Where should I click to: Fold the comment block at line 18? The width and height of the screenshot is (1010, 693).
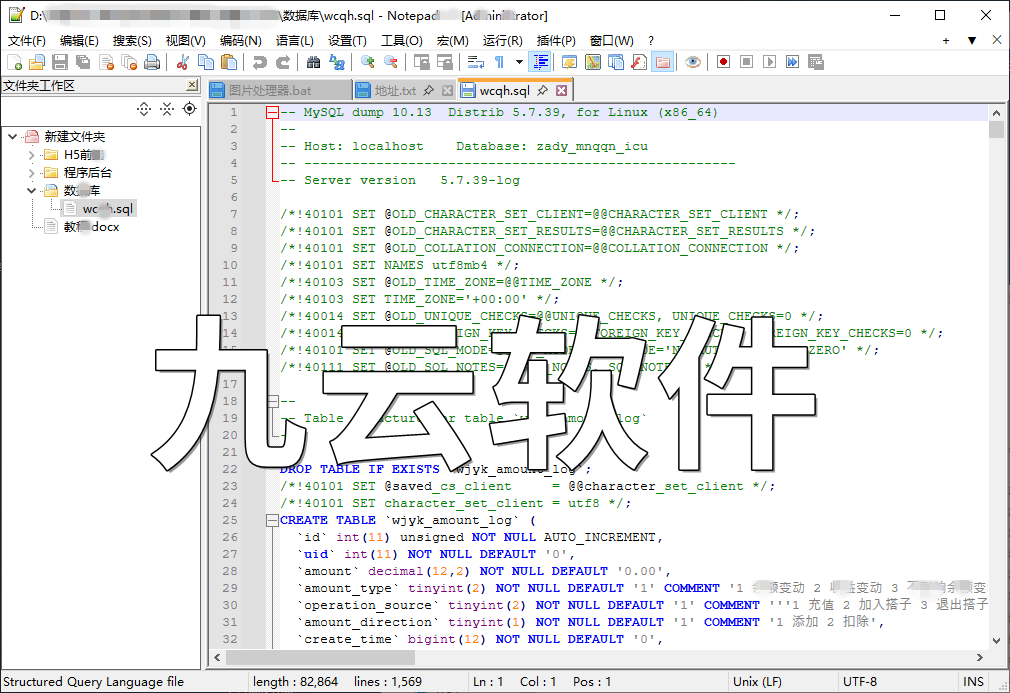pos(272,401)
